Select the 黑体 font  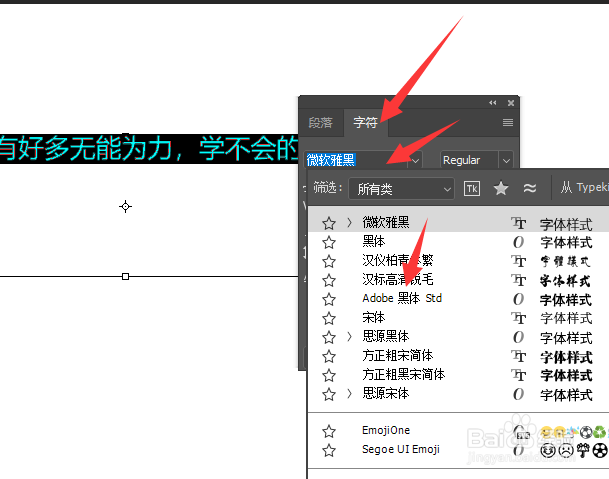point(374,241)
